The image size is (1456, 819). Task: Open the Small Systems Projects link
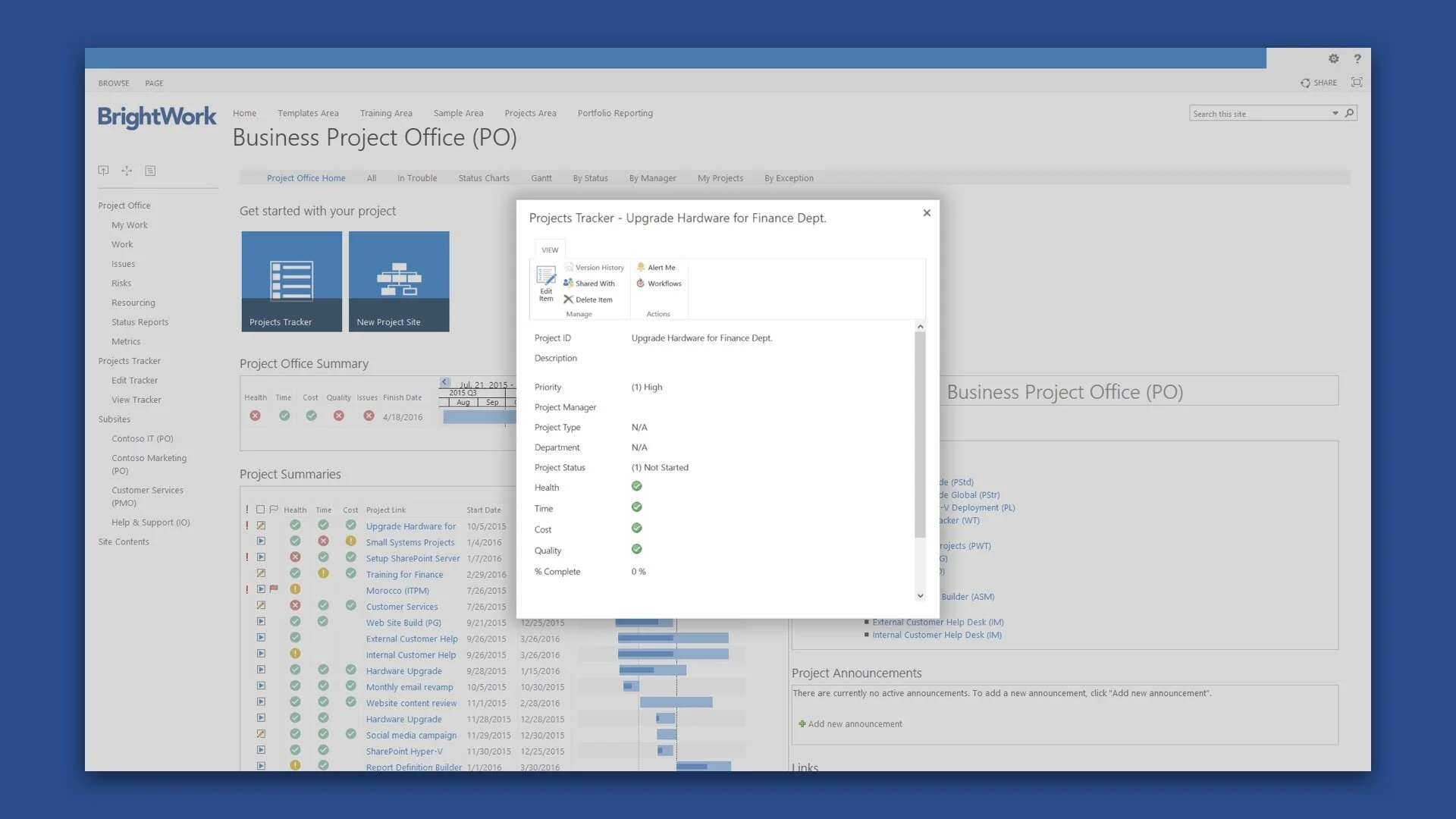pos(409,542)
